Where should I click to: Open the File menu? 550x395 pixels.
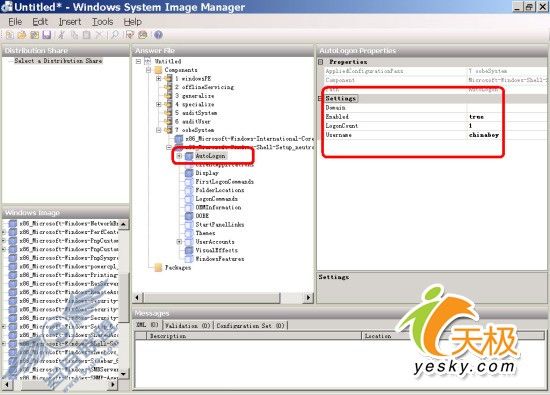pyautogui.click(x=15, y=22)
